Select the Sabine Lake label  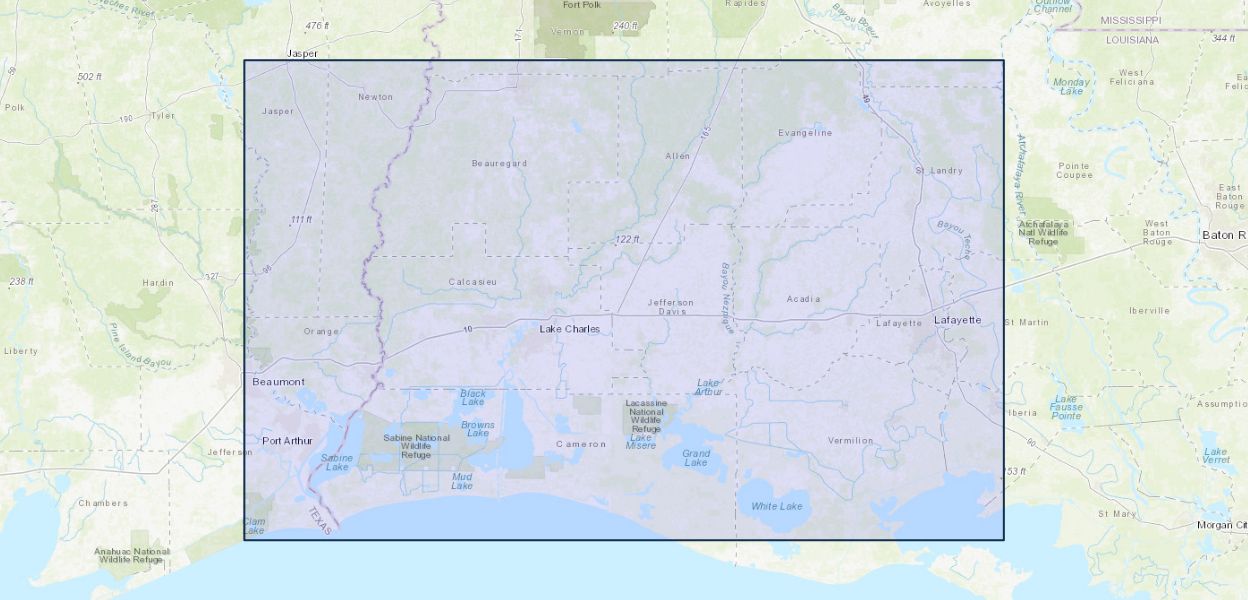tap(337, 462)
